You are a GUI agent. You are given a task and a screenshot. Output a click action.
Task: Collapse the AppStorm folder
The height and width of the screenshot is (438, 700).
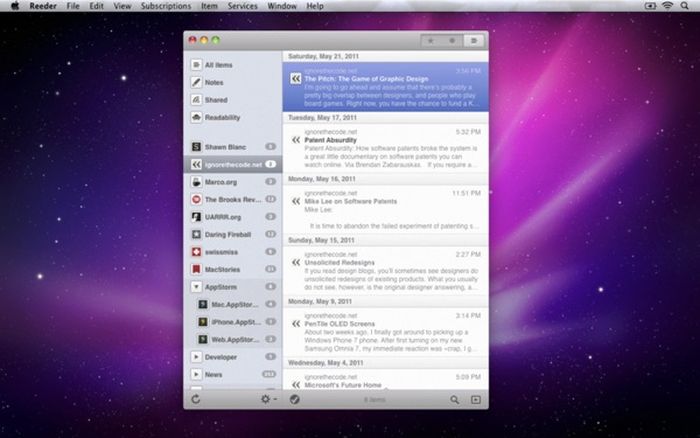196,287
